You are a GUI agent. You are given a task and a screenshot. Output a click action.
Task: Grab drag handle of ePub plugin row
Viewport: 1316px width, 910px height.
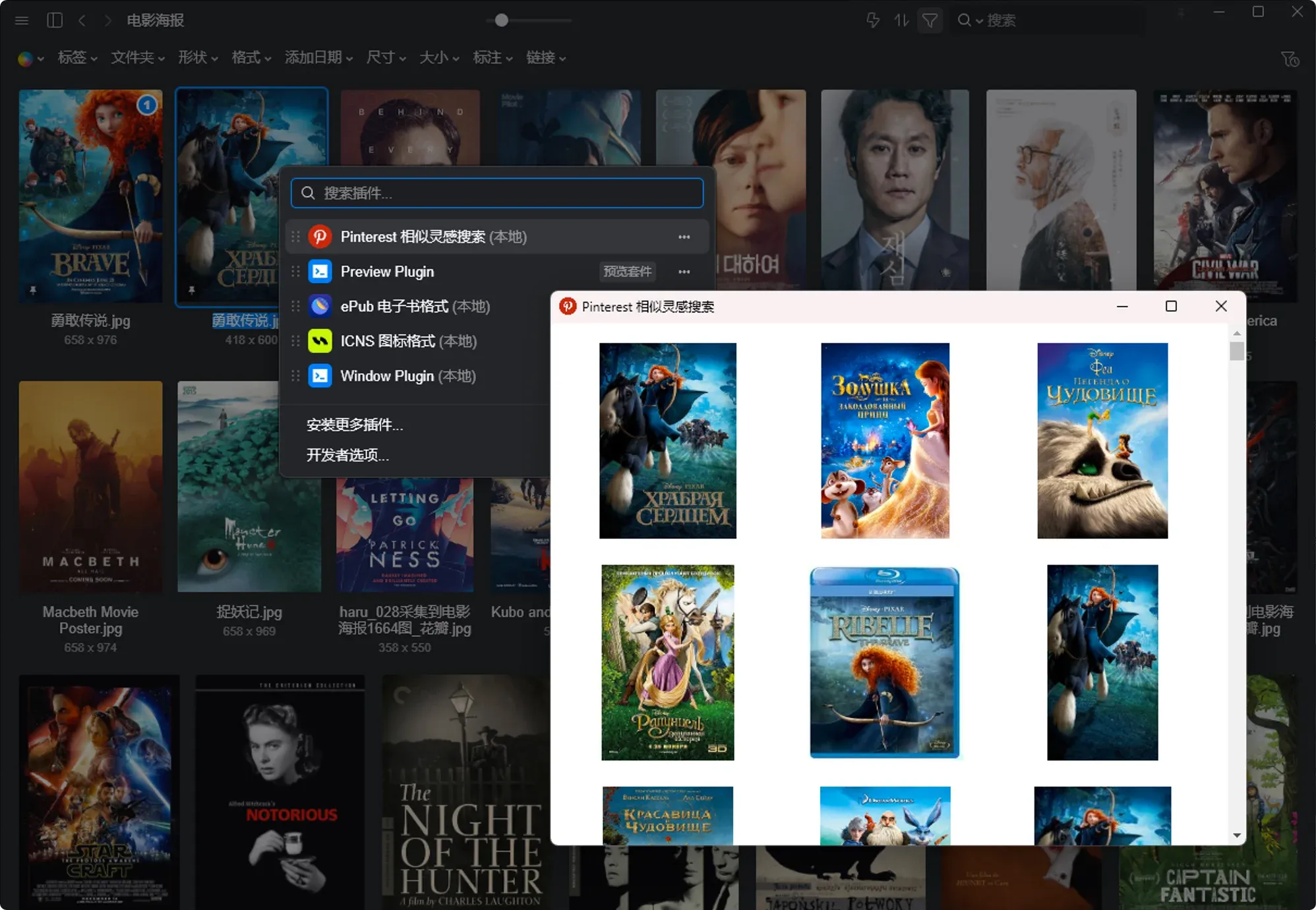click(295, 307)
